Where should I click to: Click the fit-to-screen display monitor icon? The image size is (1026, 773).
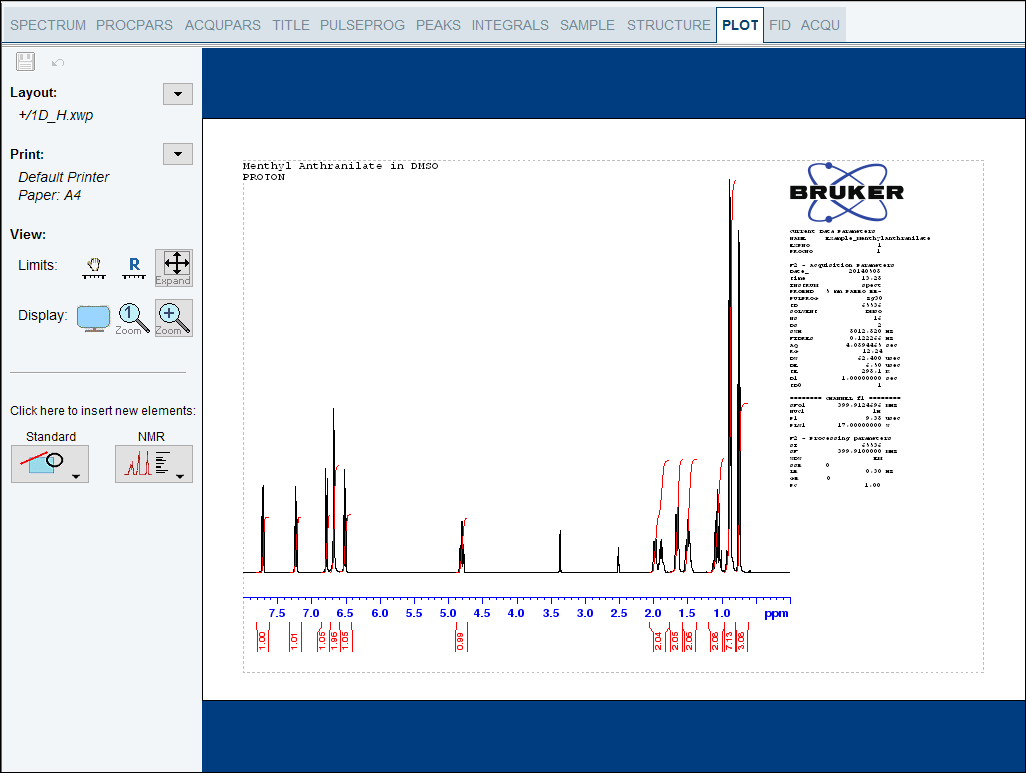click(x=94, y=318)
